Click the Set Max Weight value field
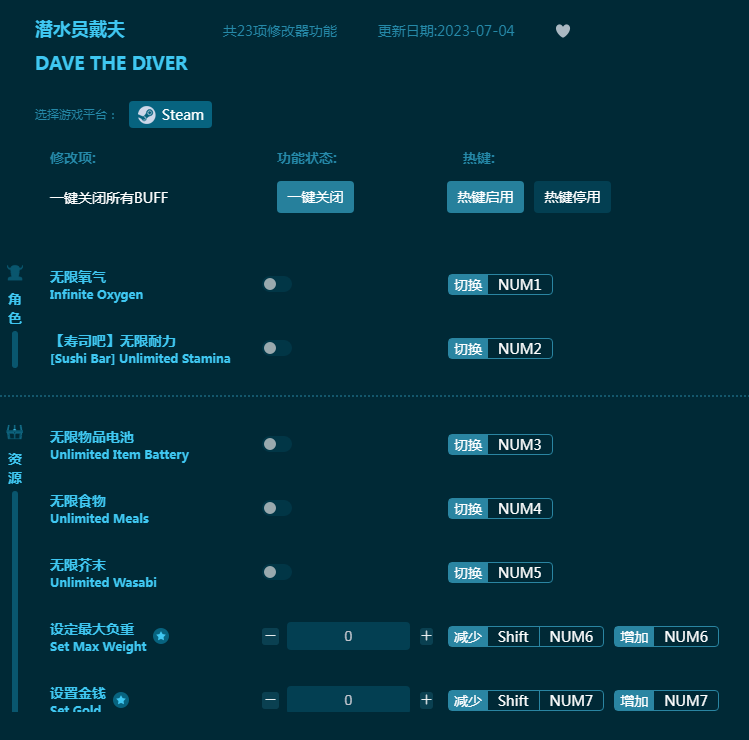This screenshot has height=740, width=749. [348, 636]
